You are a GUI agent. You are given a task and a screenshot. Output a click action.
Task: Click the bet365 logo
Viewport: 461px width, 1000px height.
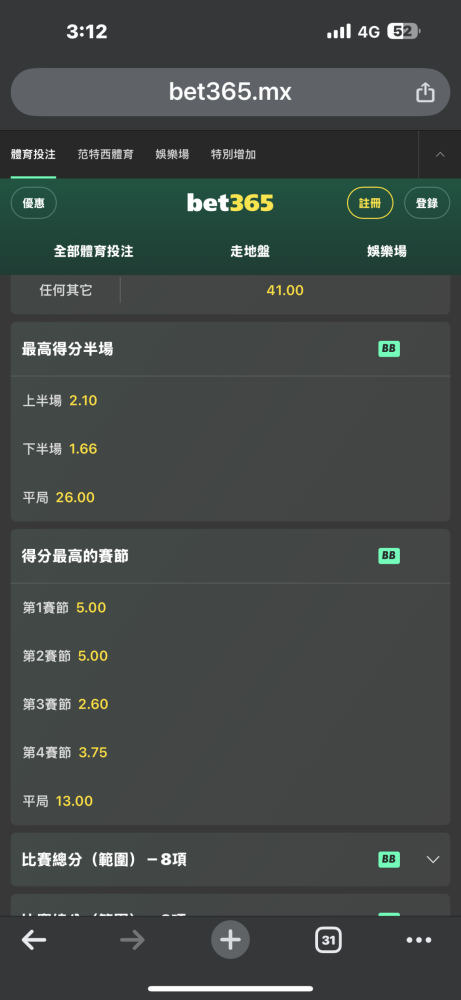[x=230, y=203]
